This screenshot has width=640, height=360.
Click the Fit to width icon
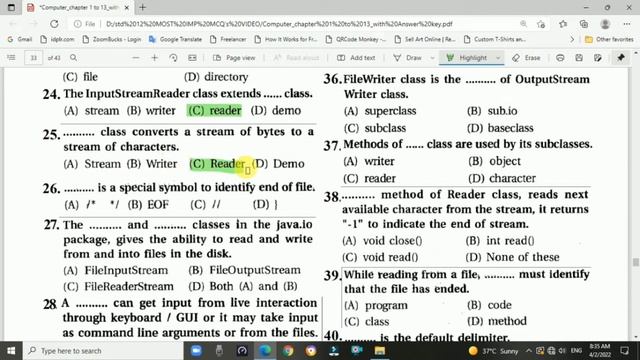tap(192, 58)
